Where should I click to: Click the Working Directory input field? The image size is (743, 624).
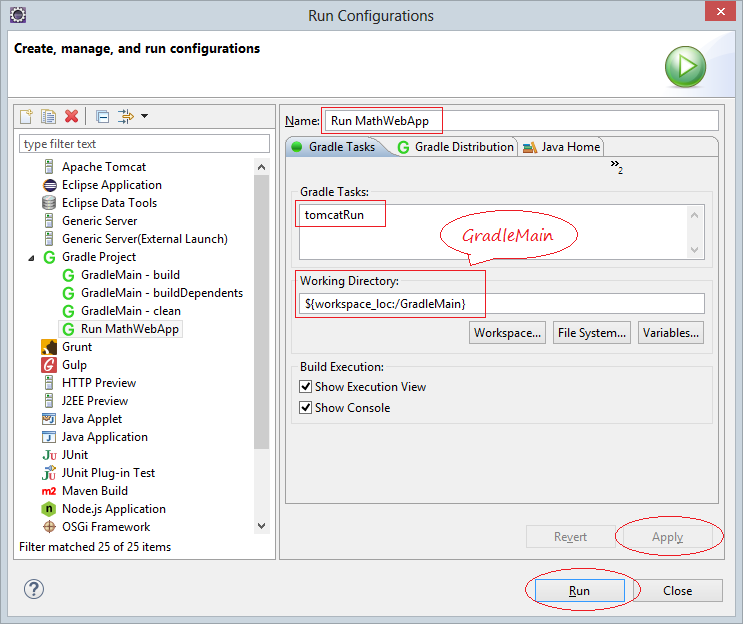[x=502, y=303]
